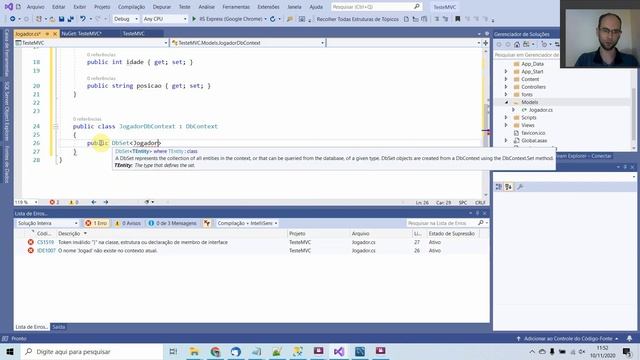
Task: Open error code IDE1007 link
Action: (46, 251)
